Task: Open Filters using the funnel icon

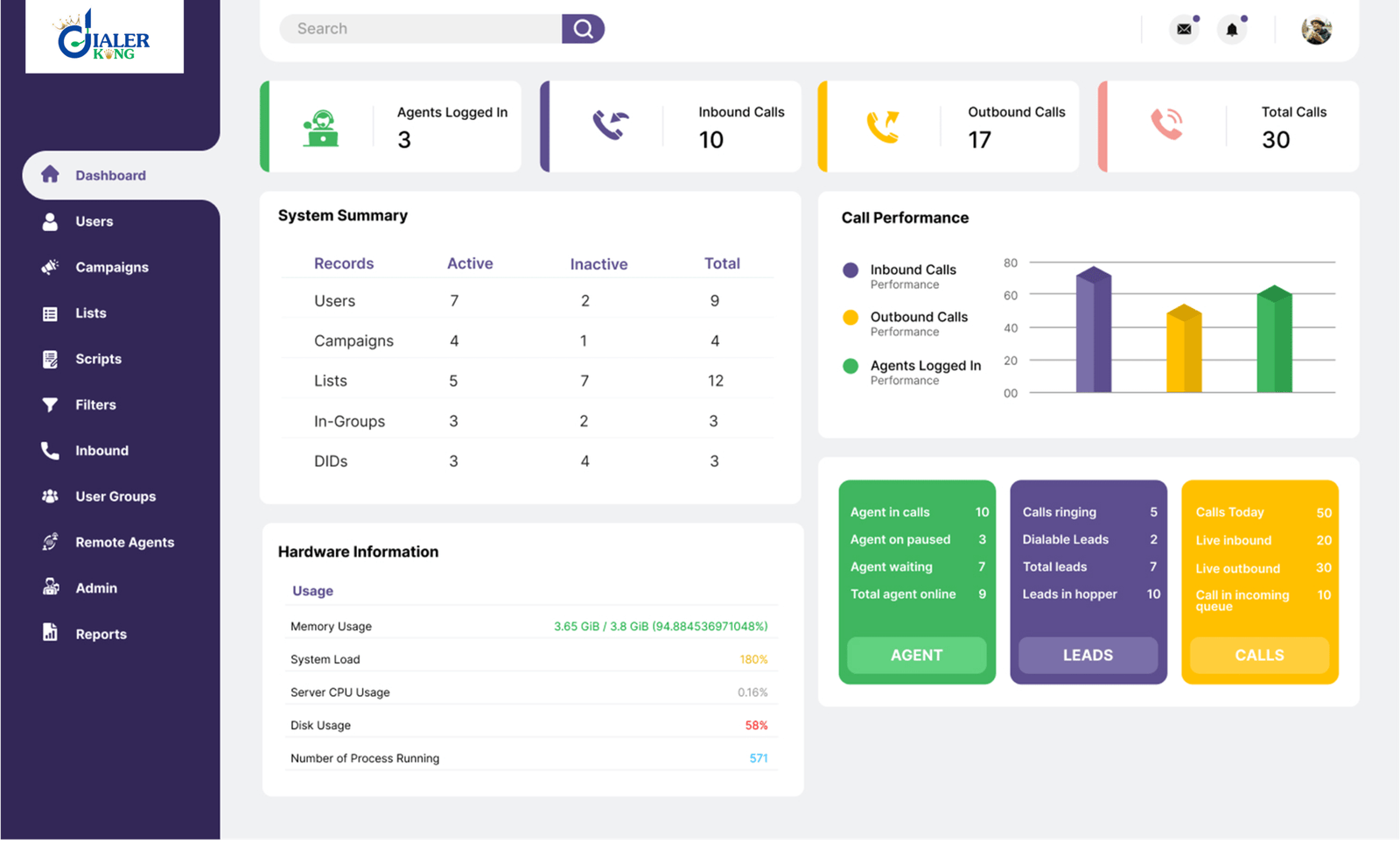Action: 50,404
